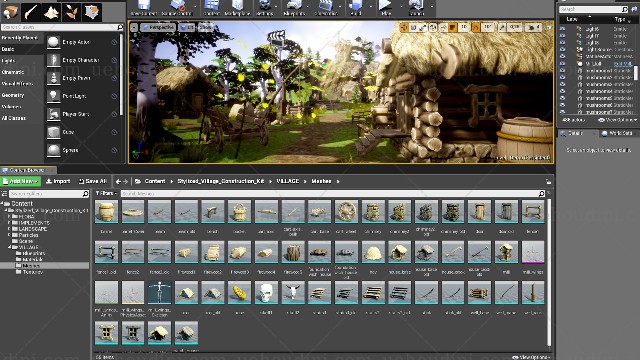Click the Content Browser lock icon
Screen dimensions: 640x360
[x=548, y=182]
